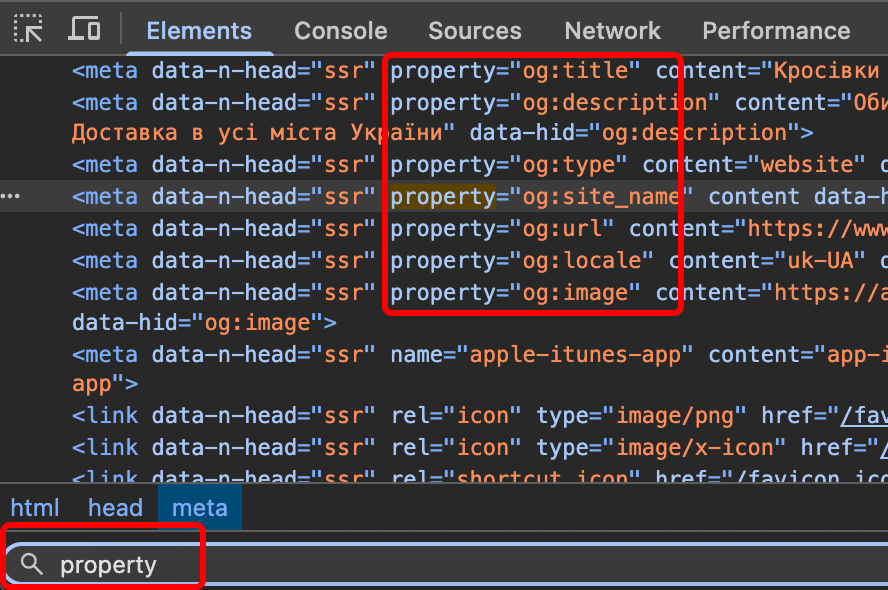The image size is (888, 590).
Task: Toggle the device emulation toolbar icon
Action: (x=84, y=27)
